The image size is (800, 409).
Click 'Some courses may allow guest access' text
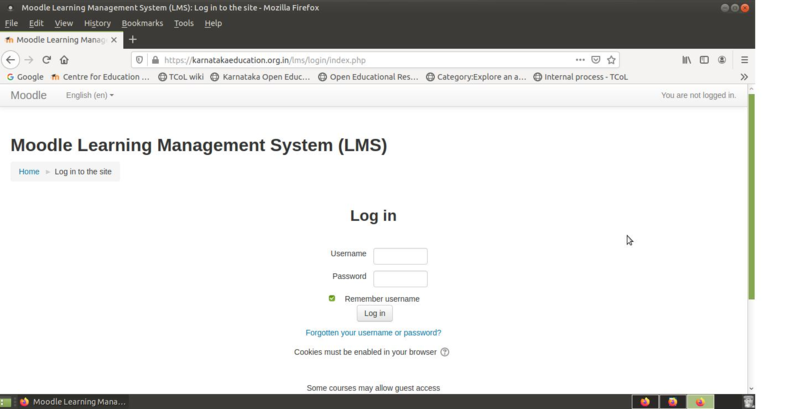[373, 388]
